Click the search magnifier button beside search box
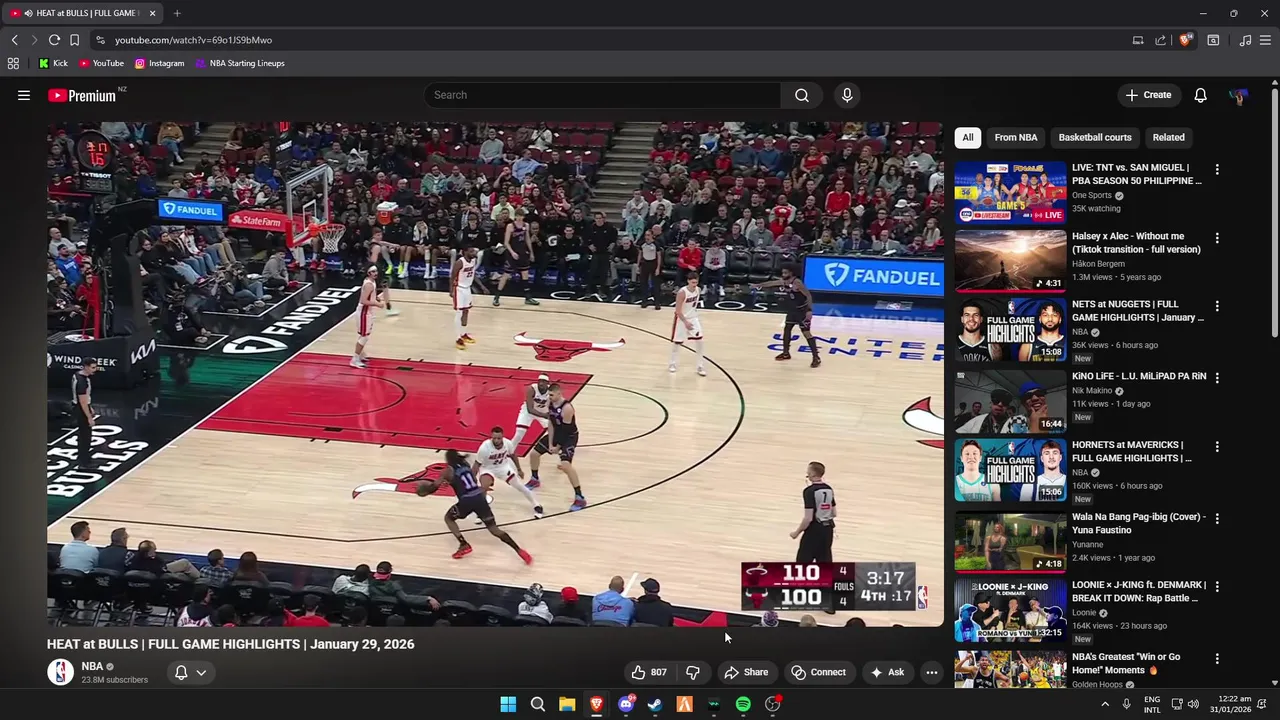The width and height of the screenshot is (1280, 720). coord(801,95)
